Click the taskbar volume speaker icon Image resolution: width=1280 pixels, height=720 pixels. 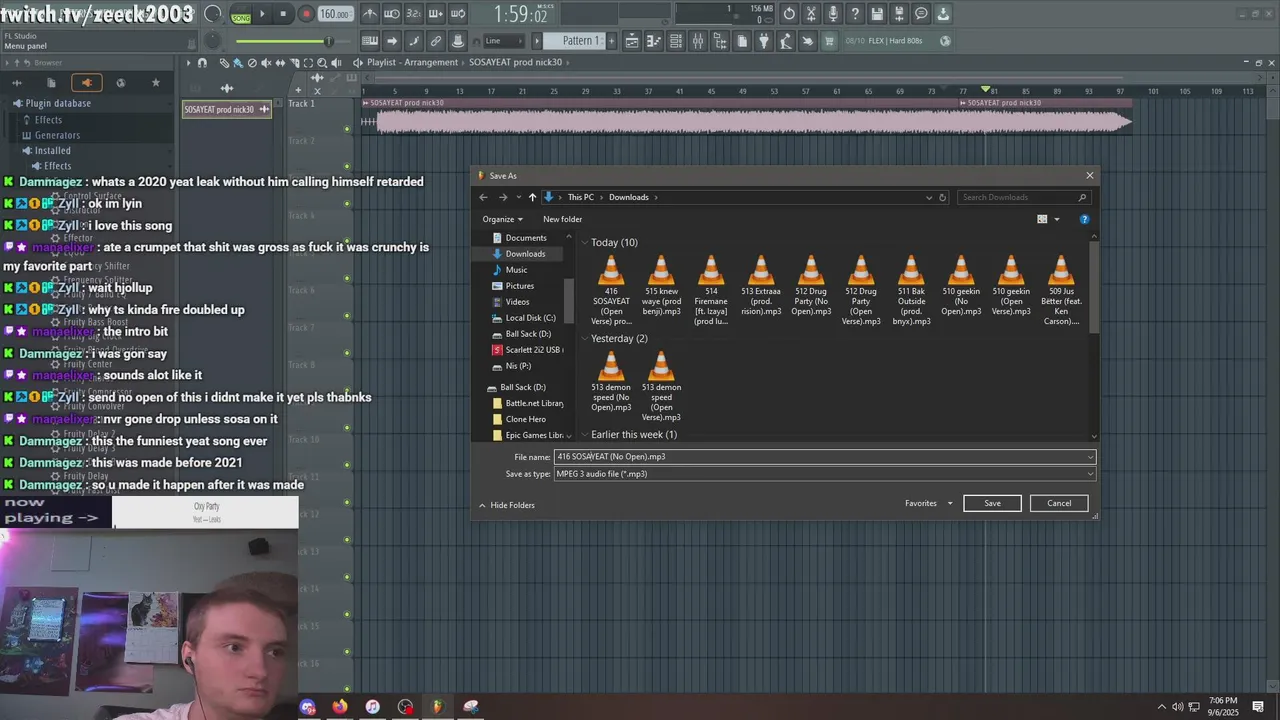coord(1177,707)
